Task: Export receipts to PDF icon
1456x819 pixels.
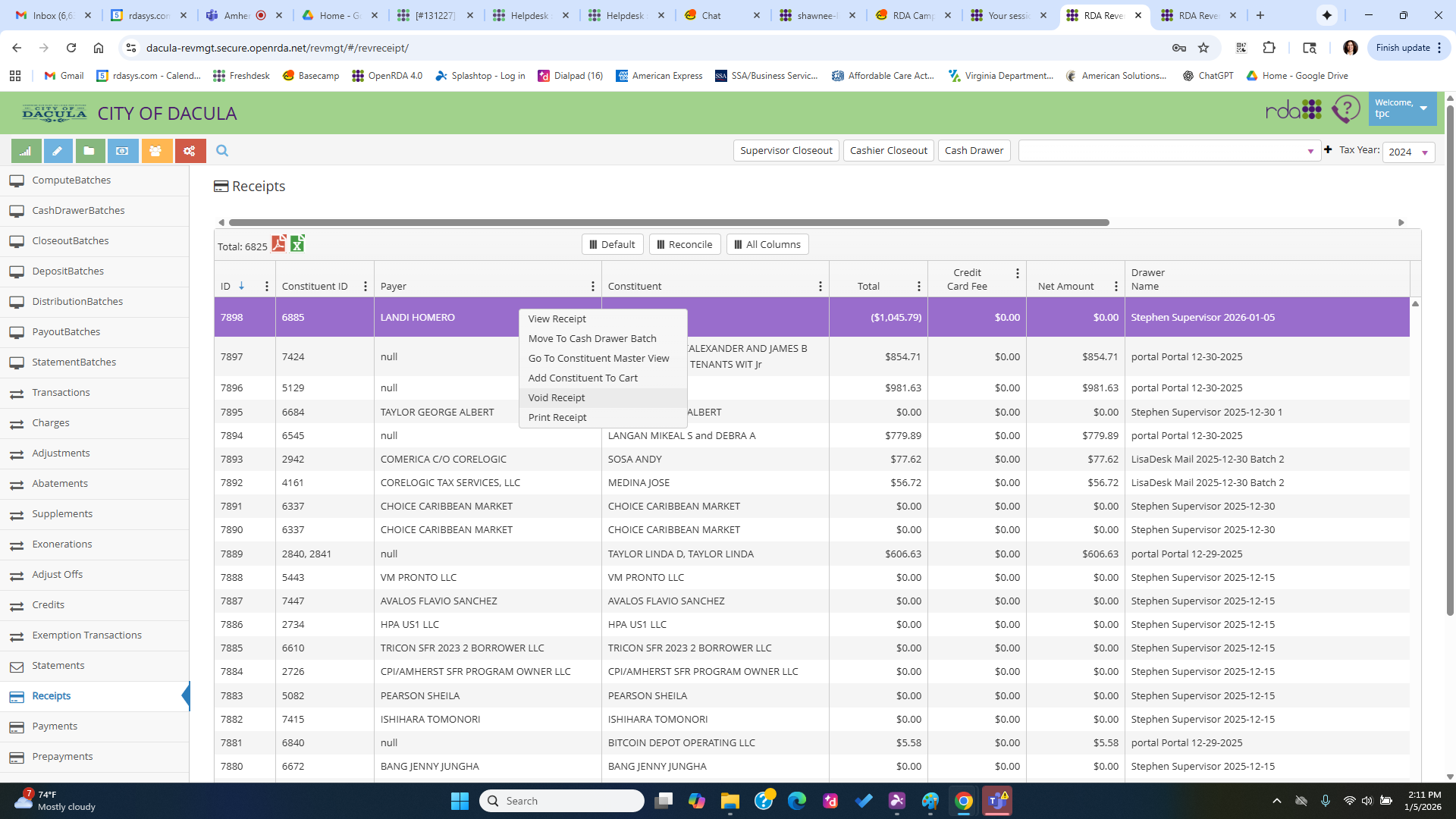Action: click(x=279, y=243)
